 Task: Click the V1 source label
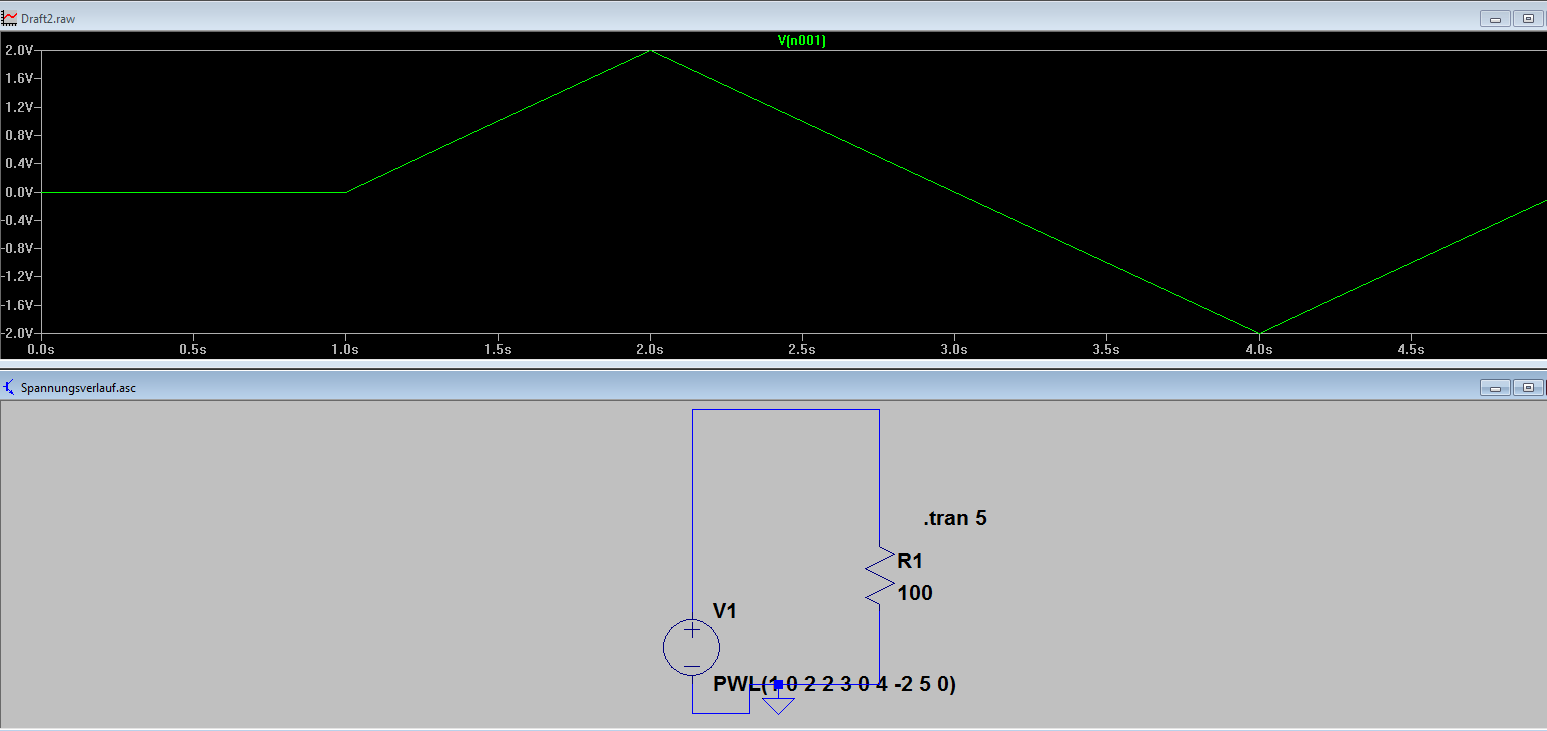click(x=725, y=611)
